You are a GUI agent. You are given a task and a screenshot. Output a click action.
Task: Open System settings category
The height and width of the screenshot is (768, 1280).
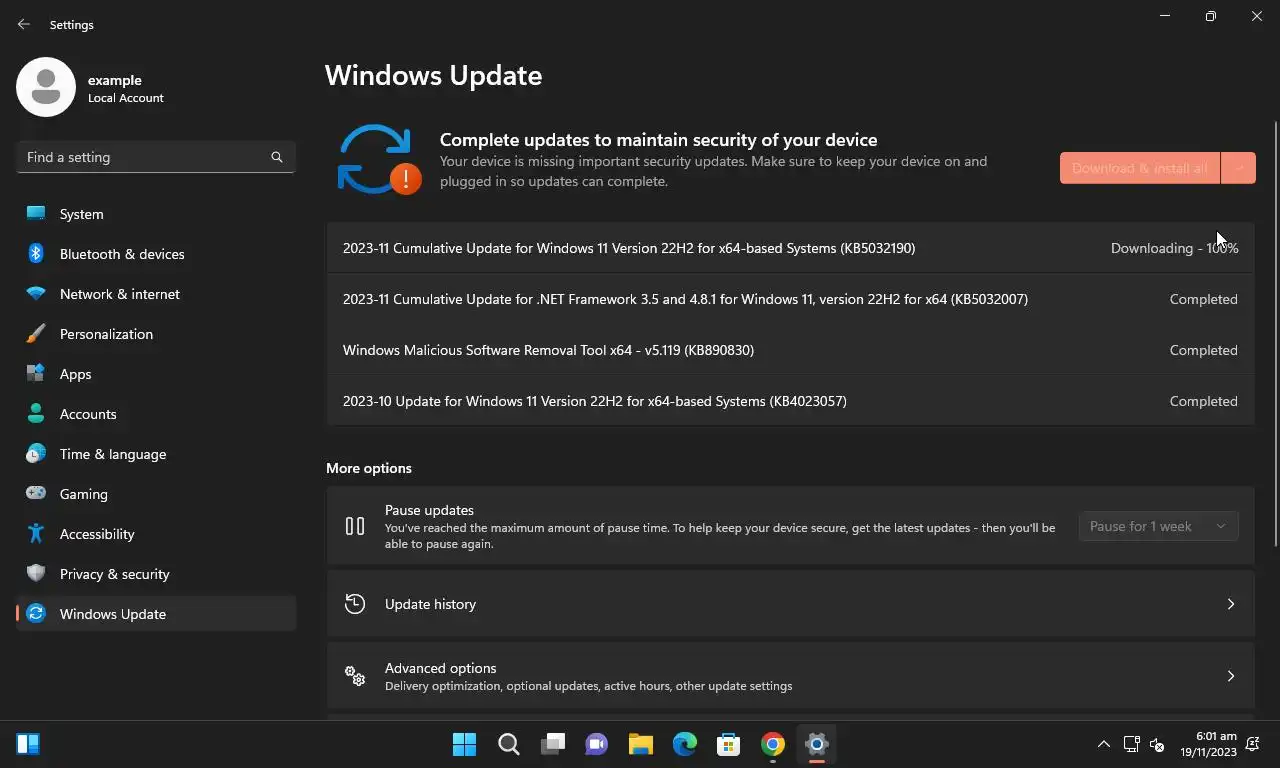click(x=156, y=214)
